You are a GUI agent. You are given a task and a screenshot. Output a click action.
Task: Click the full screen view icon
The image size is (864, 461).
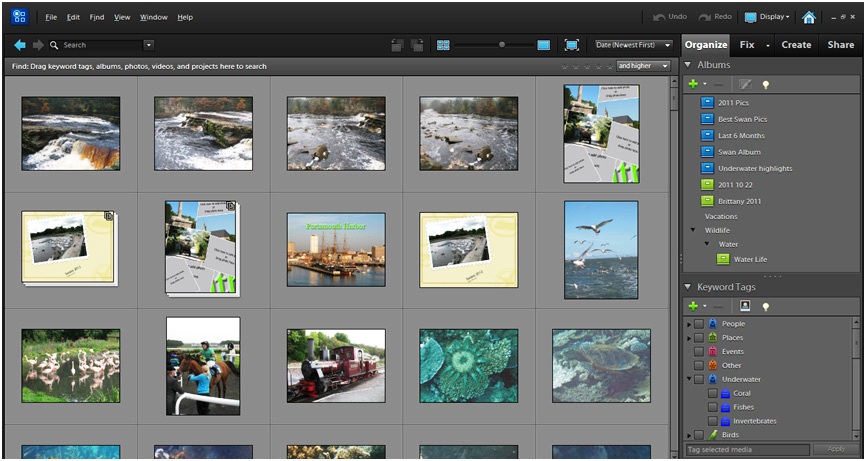pos(571,45)
